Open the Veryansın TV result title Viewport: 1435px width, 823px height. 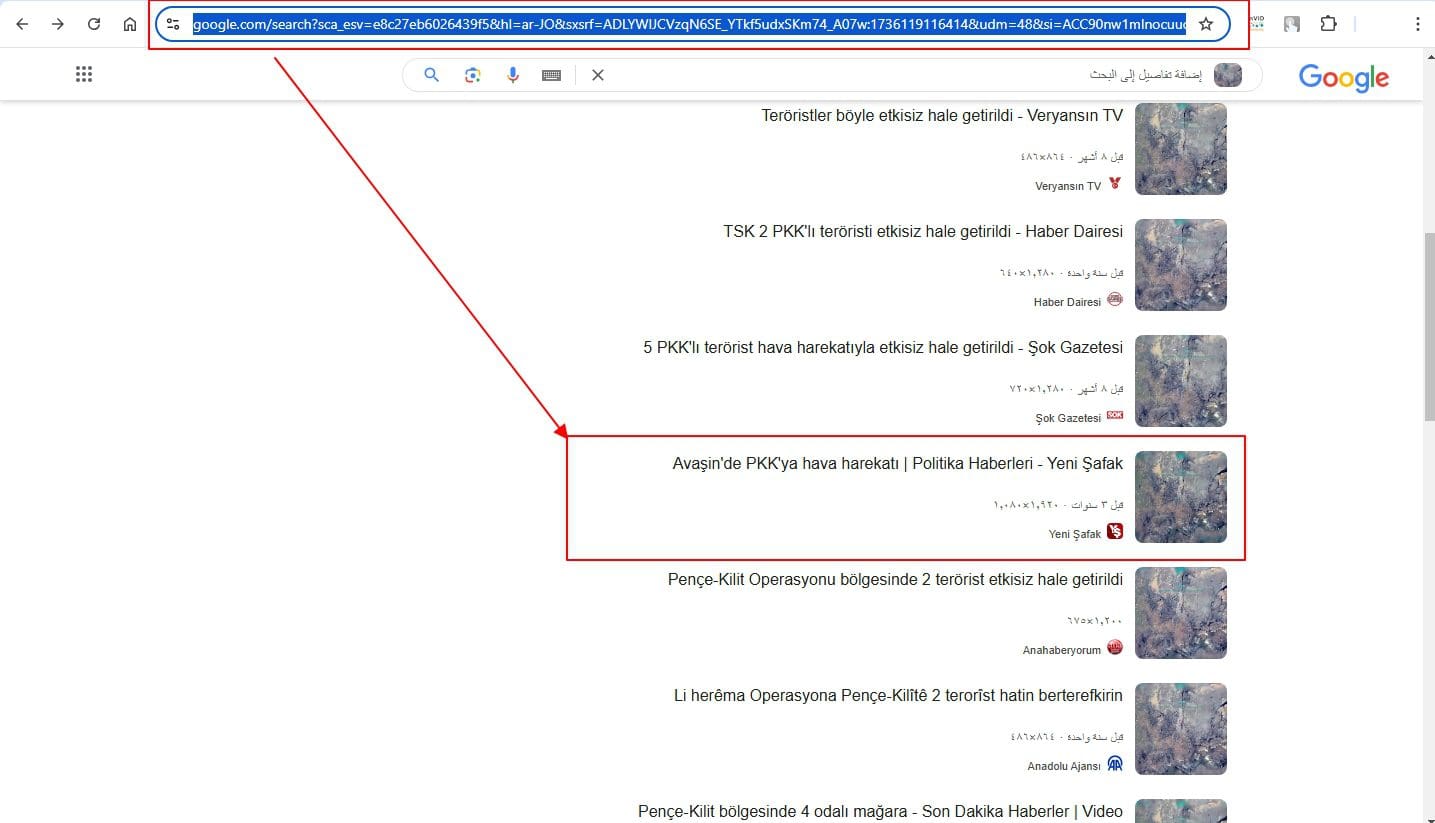tap(942, 116)
